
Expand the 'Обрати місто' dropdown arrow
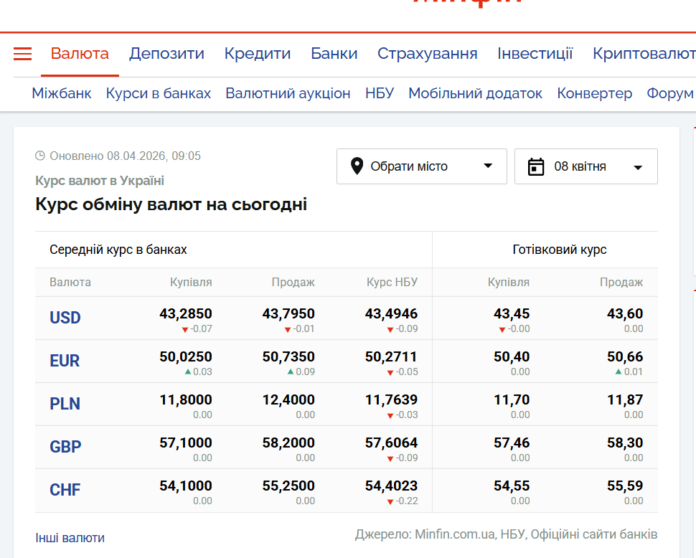[x=488, y=166]
